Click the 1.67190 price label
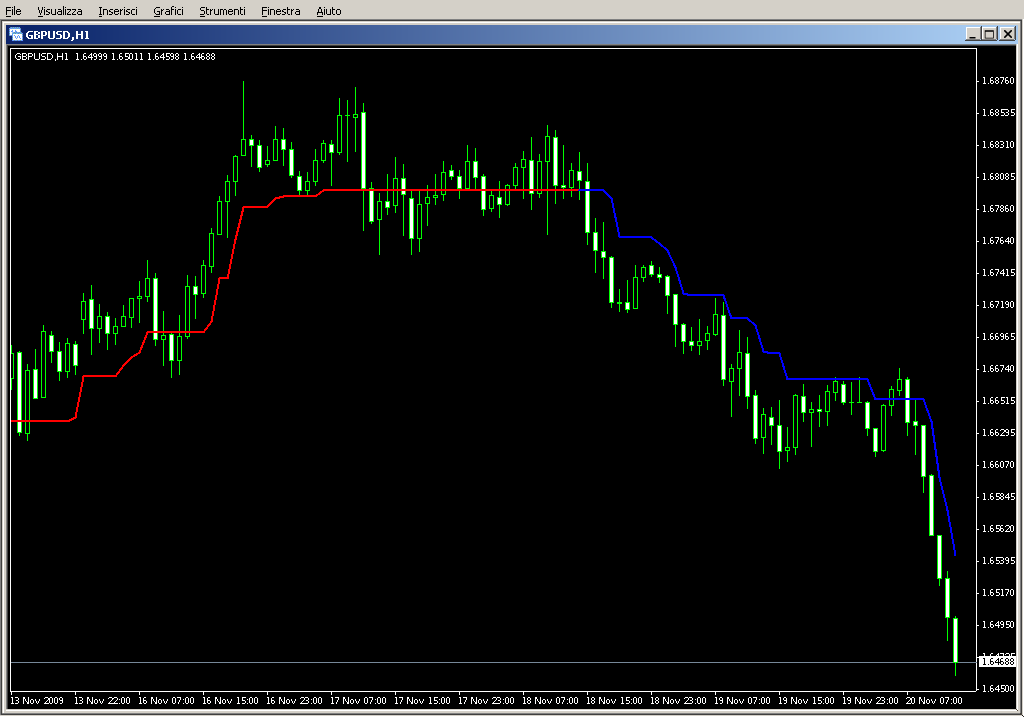 999,305
